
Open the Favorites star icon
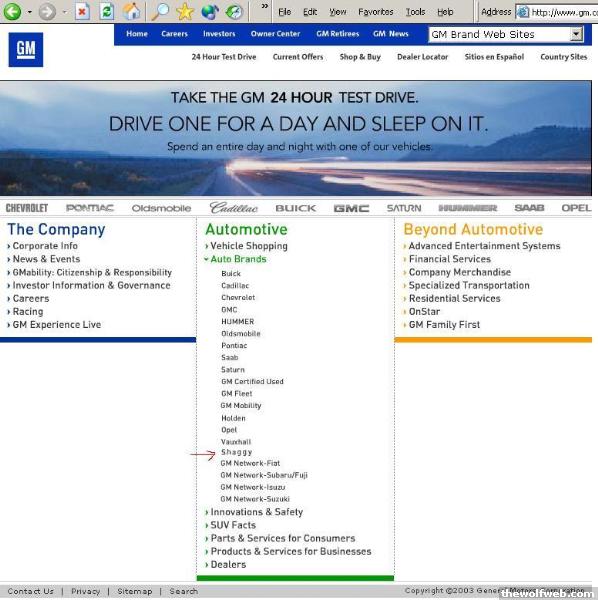coord(185,11)
